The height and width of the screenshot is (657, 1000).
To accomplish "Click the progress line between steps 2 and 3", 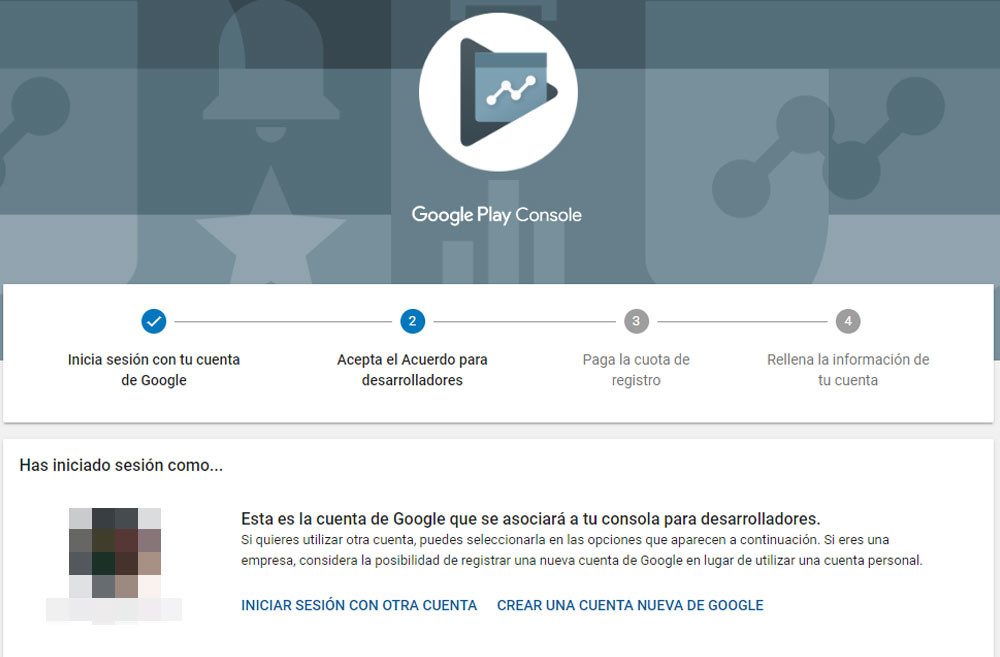I will [x=525, y=321].
